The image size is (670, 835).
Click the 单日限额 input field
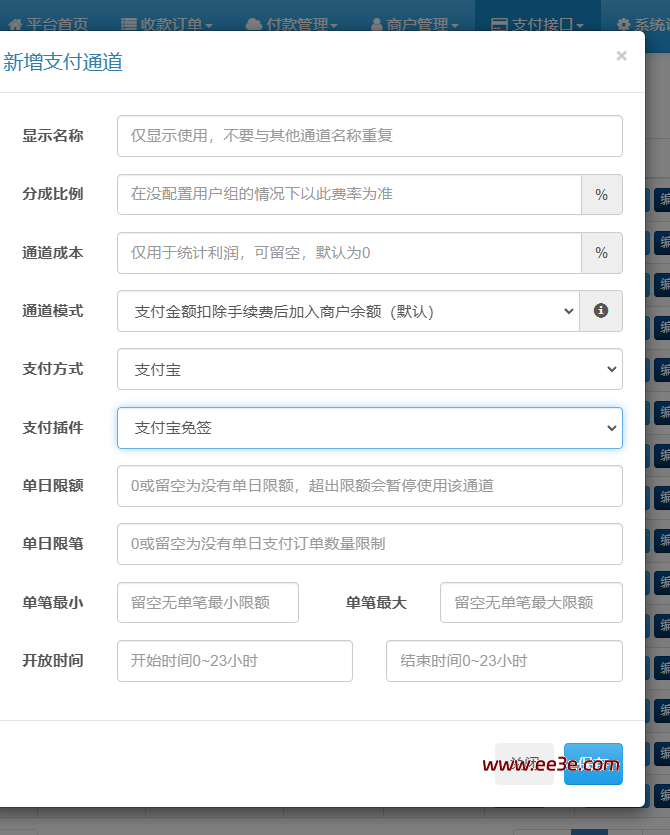pos(369,486)
